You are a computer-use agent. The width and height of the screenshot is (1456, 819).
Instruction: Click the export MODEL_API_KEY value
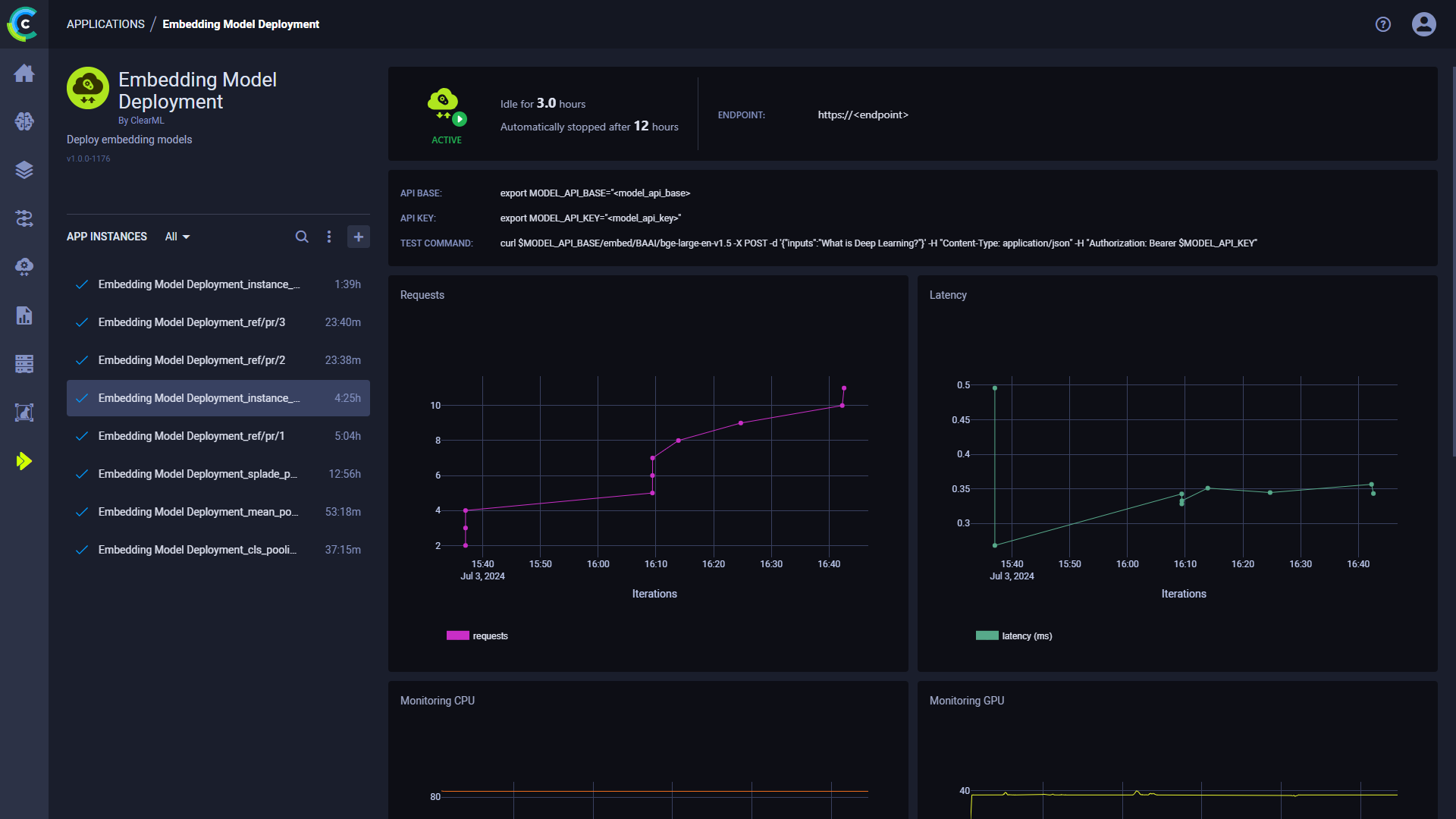[591, 218]
